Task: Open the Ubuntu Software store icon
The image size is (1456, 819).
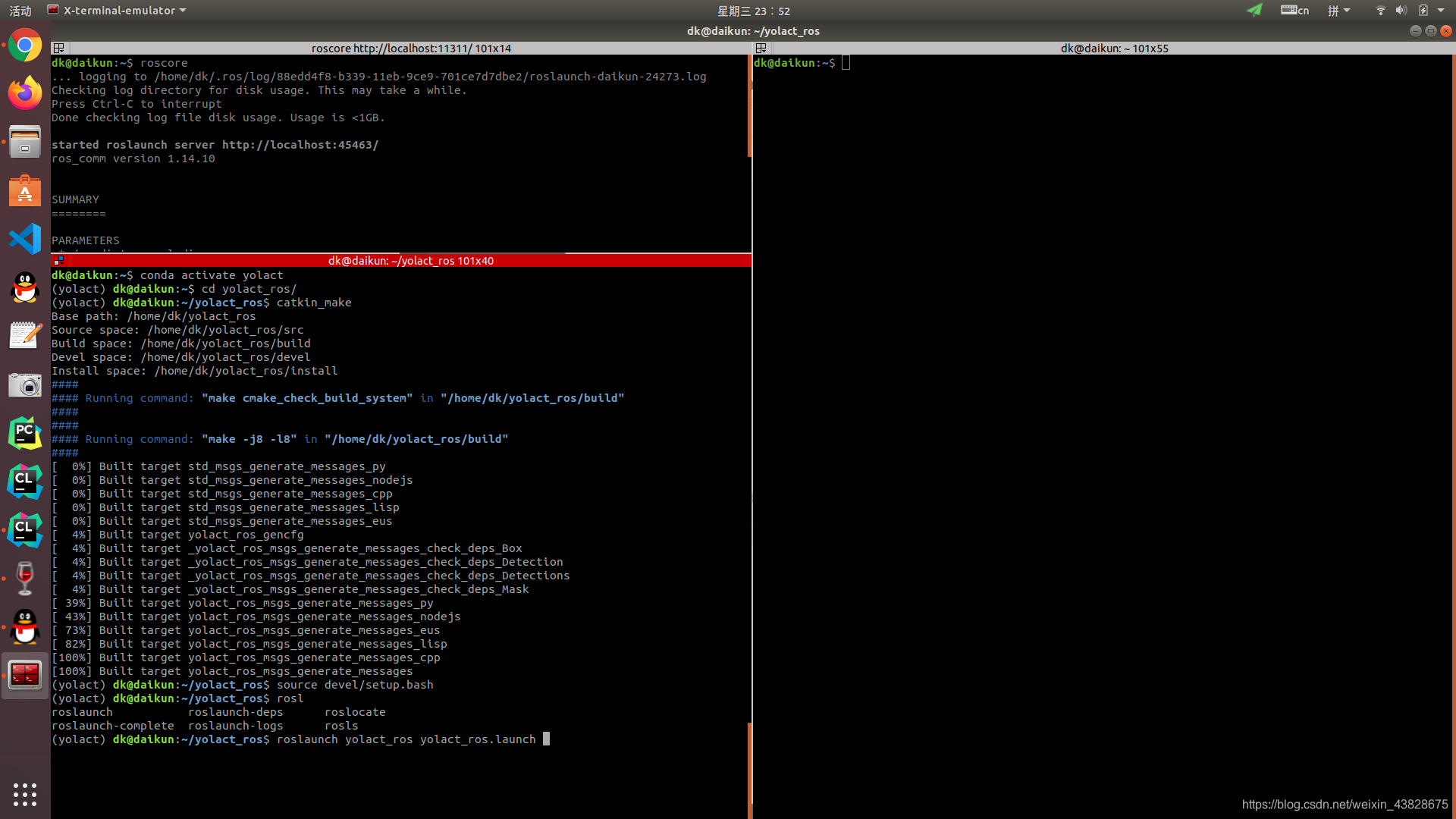Action: [x=25, y=191]
